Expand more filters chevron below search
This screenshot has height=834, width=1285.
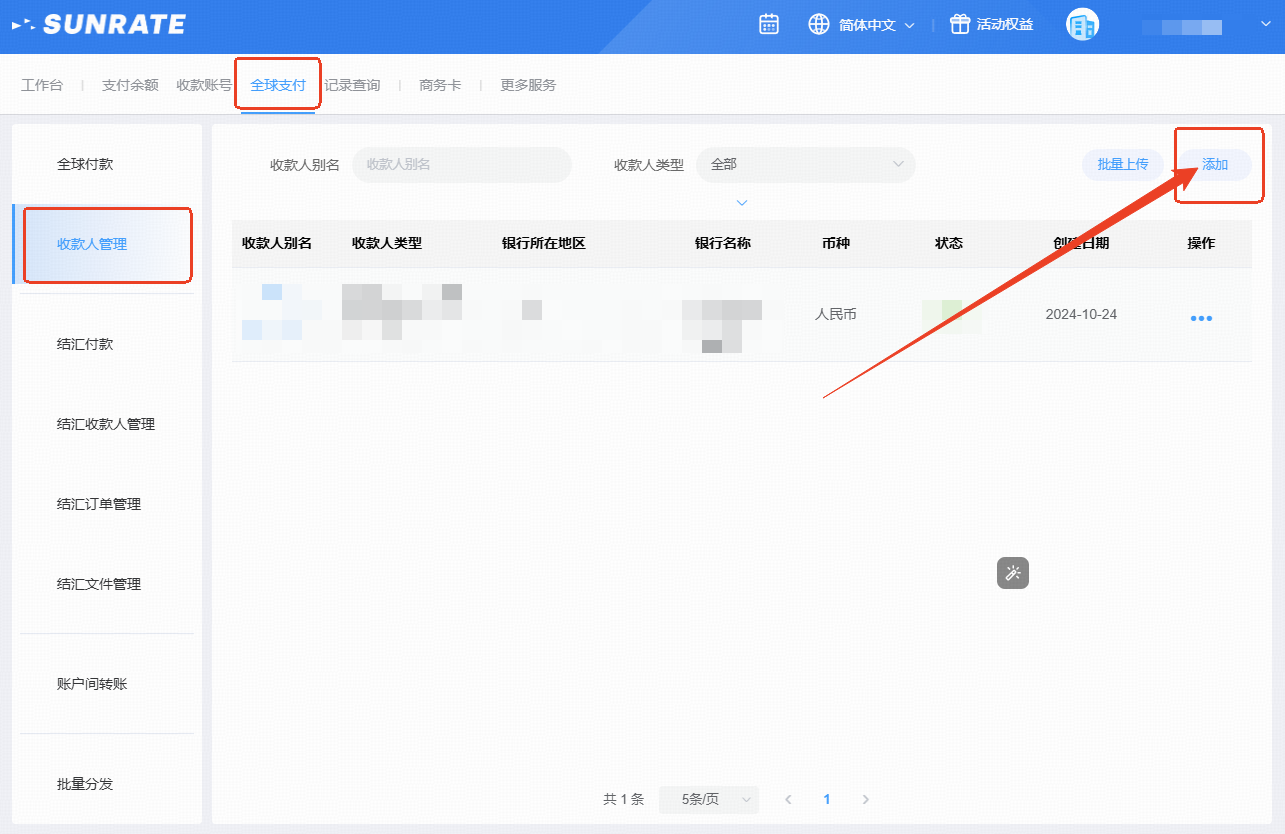tap(742, 203)
